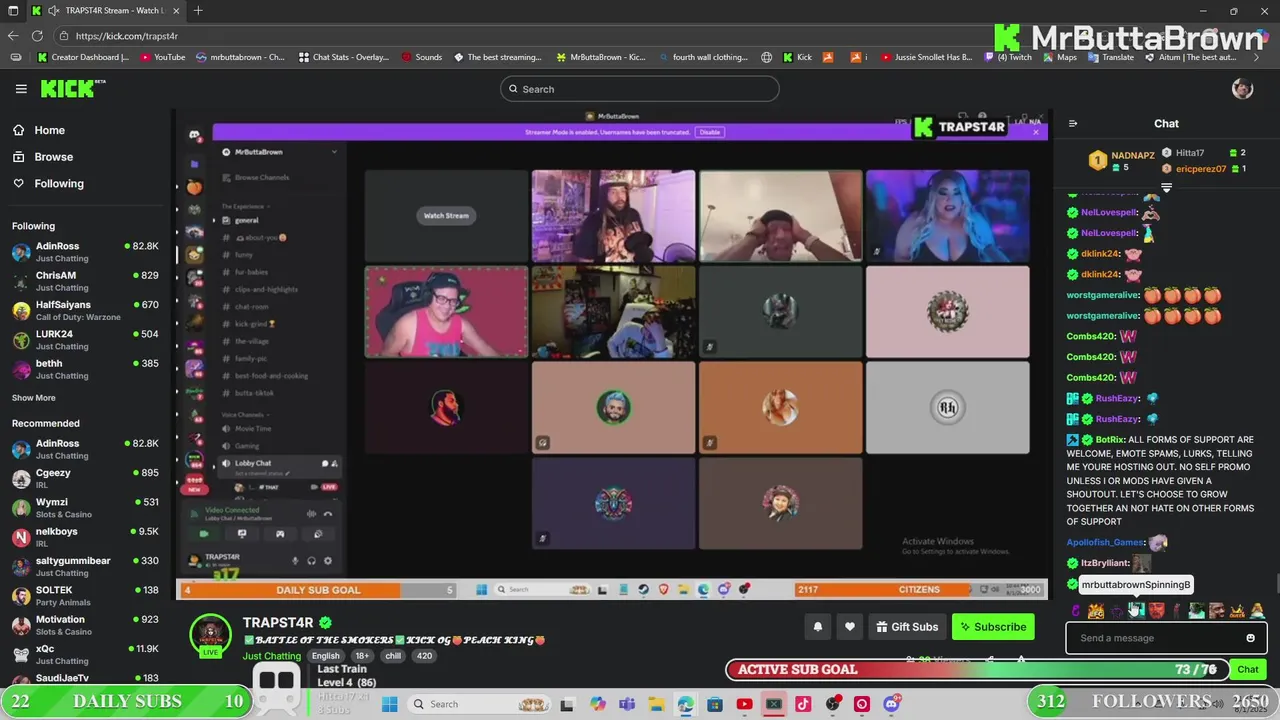Click the search field on Kick
The image size is (1280, 720).
639,89
